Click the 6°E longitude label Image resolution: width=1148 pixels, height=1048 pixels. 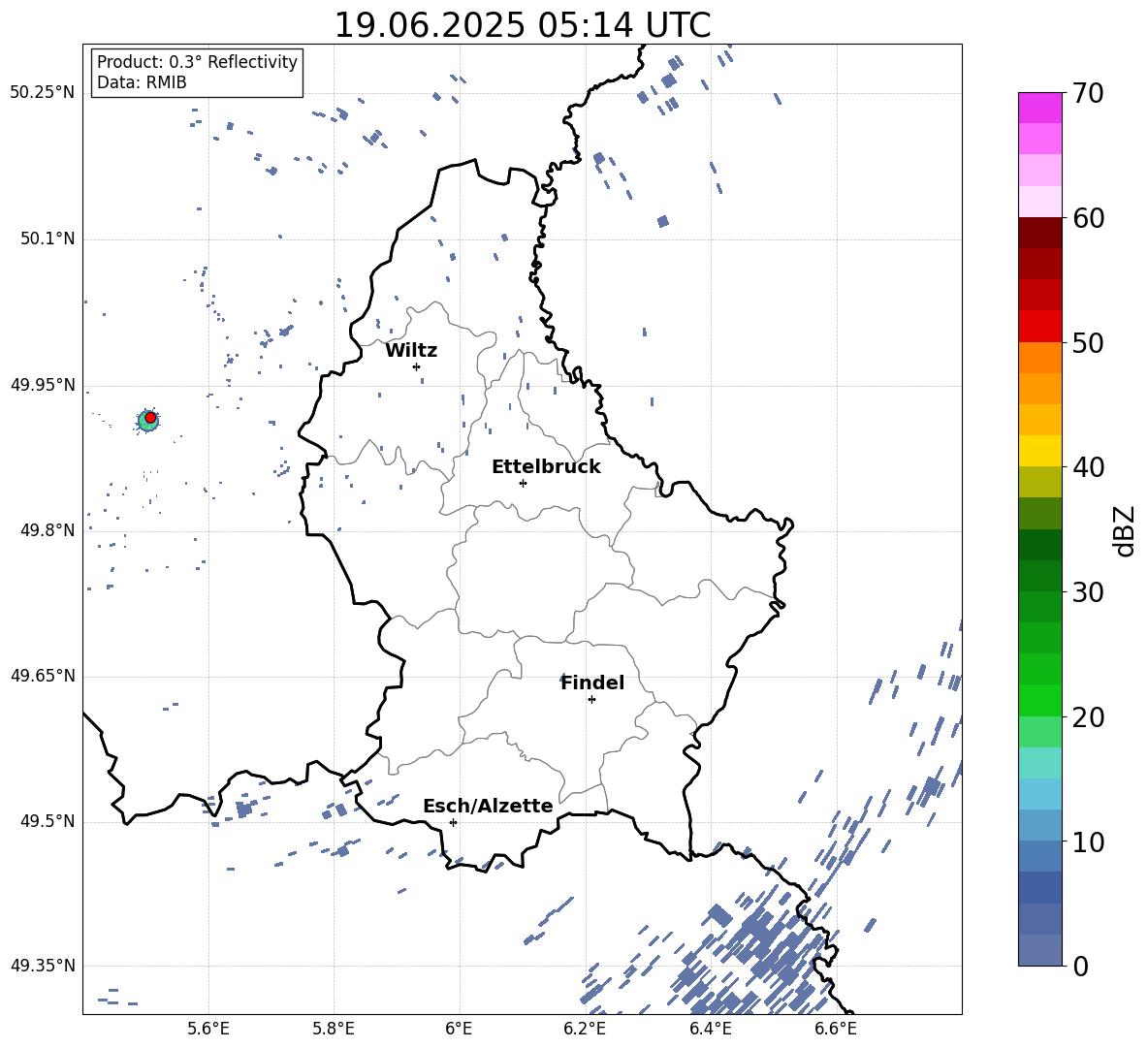point(459,1029)
